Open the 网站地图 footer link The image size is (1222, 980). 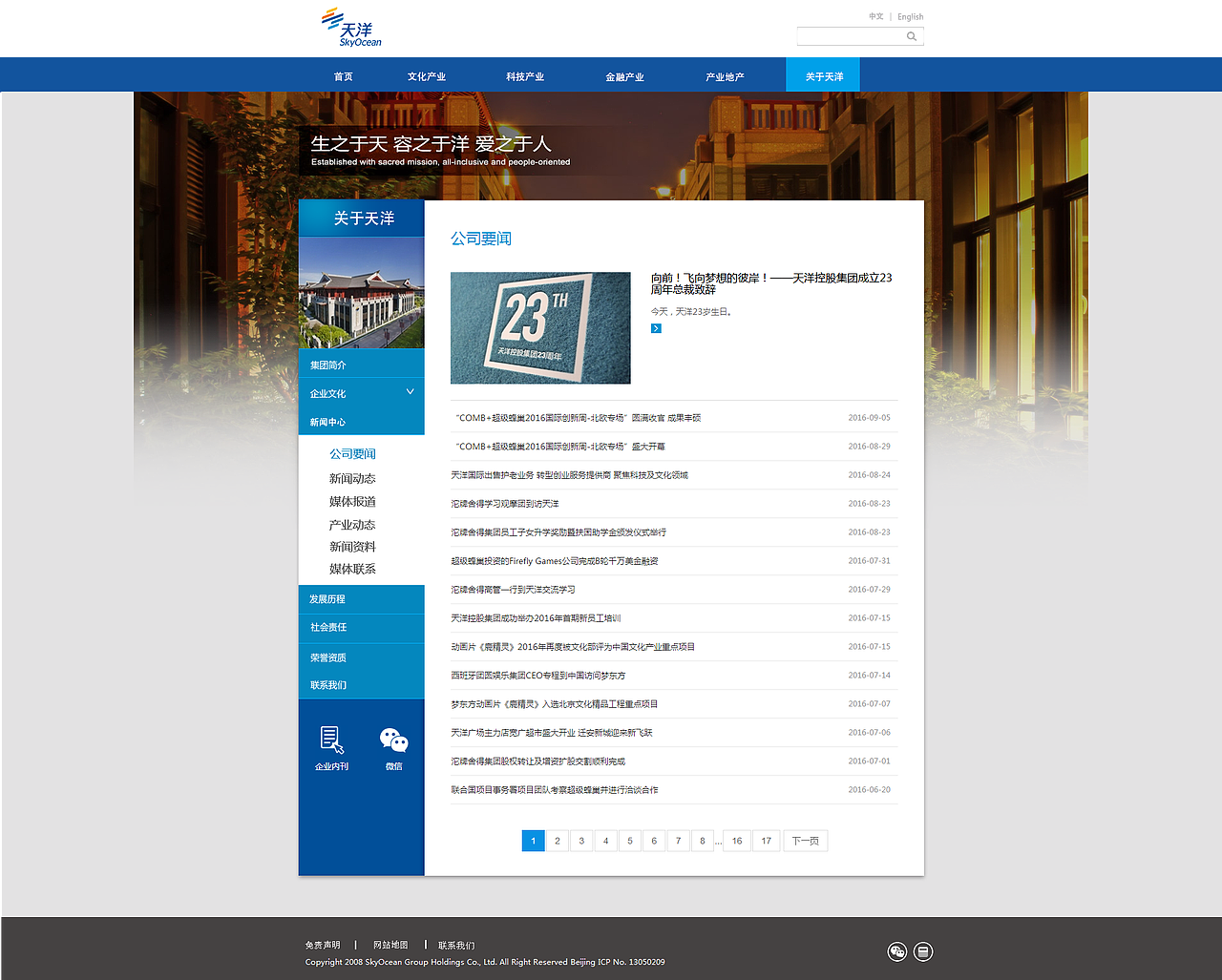pos(390,946)
